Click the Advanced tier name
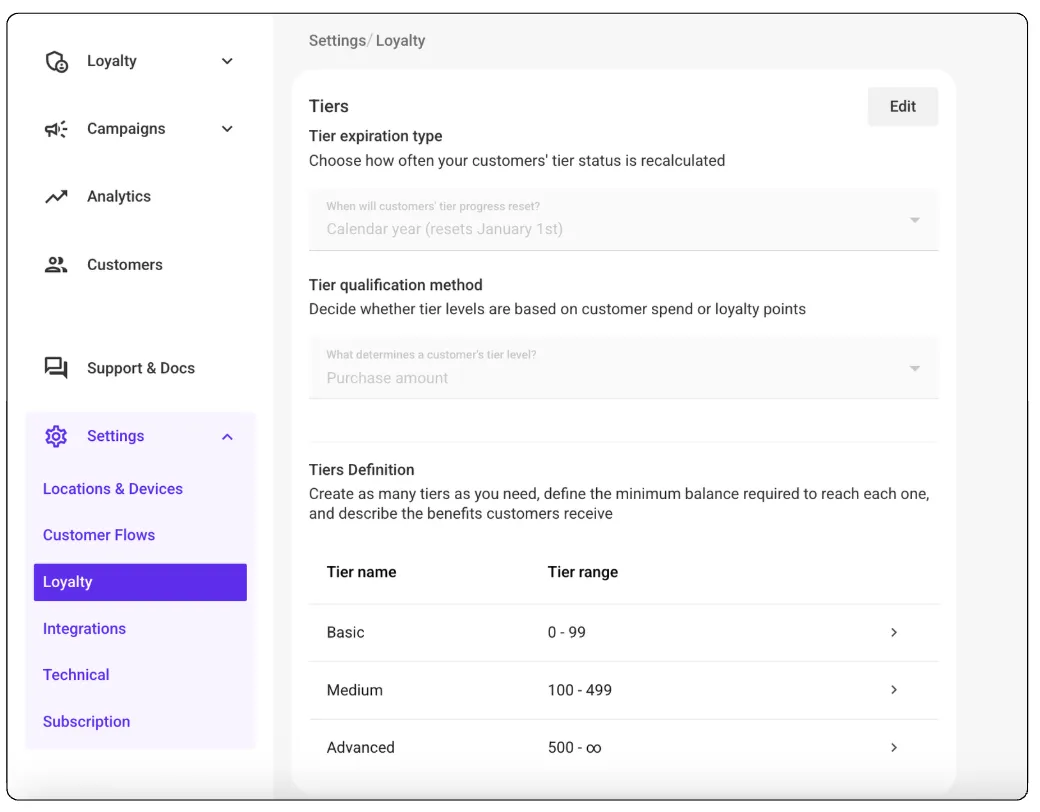 361,748
